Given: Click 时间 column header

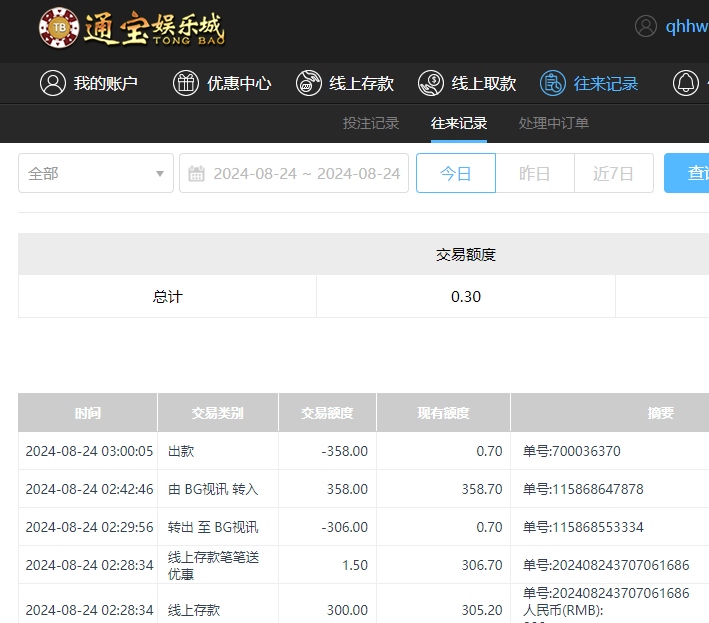Looking at the screenshot, I should 88,413.
